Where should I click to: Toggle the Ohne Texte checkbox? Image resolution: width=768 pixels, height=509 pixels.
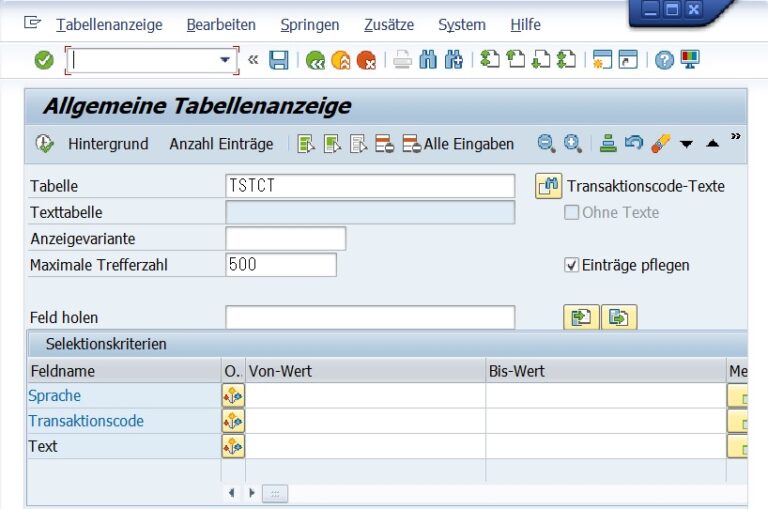(x=571, y=213)
